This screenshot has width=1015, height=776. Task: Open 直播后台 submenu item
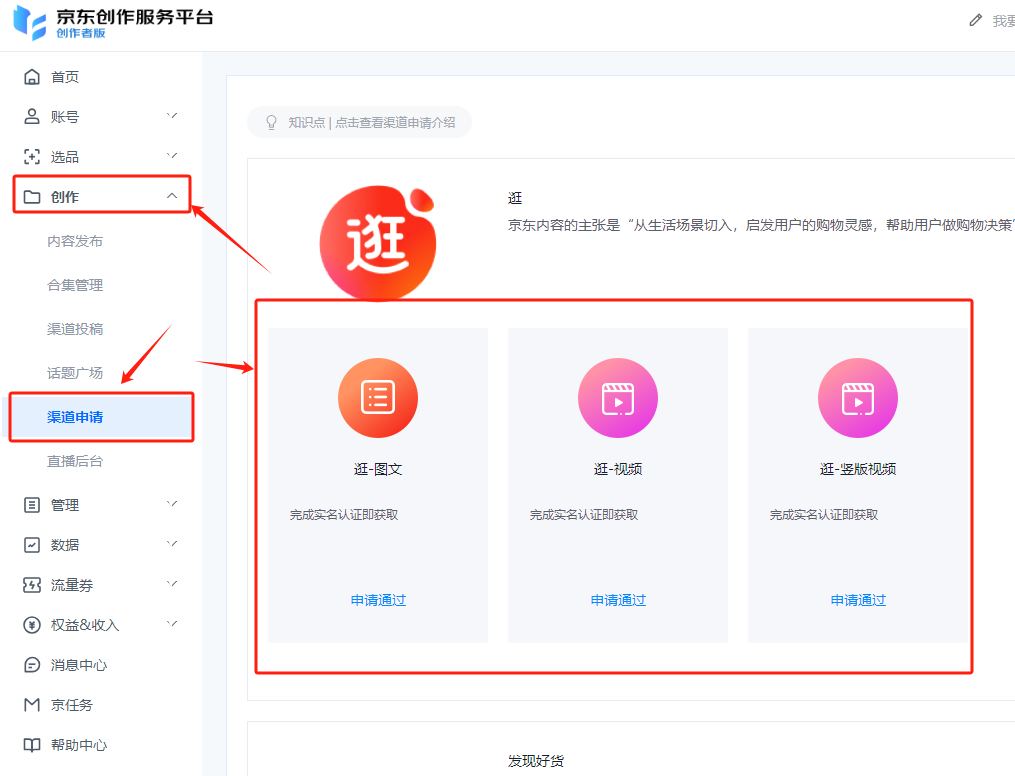(75, 461)
